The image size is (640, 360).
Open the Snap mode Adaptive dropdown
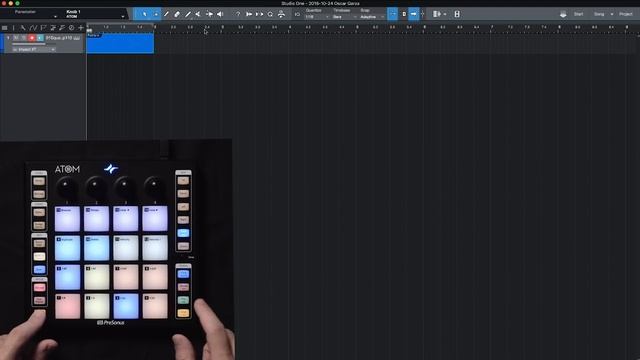tap(372, 17)
